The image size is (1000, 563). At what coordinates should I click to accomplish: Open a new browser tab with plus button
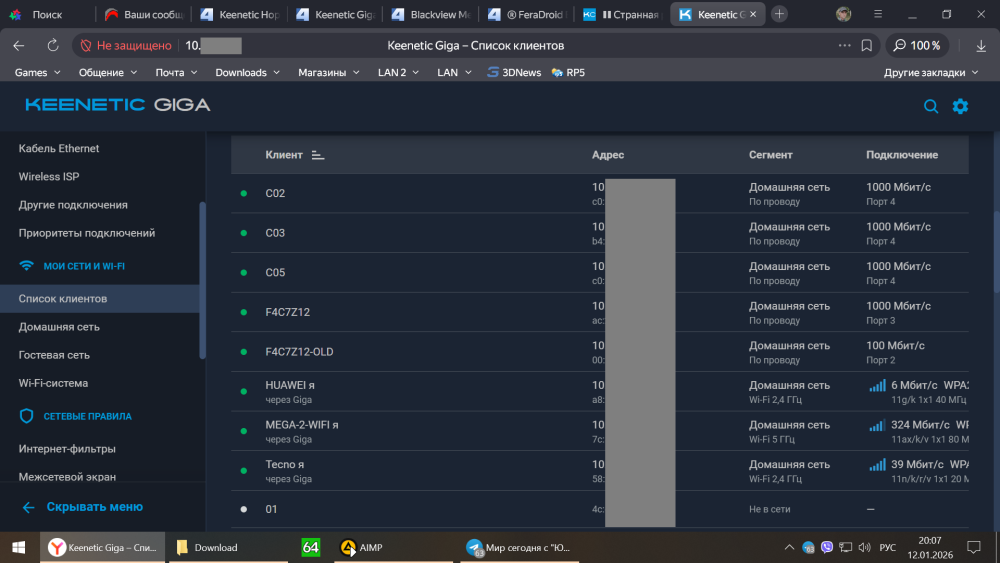[x=780, y=14]
